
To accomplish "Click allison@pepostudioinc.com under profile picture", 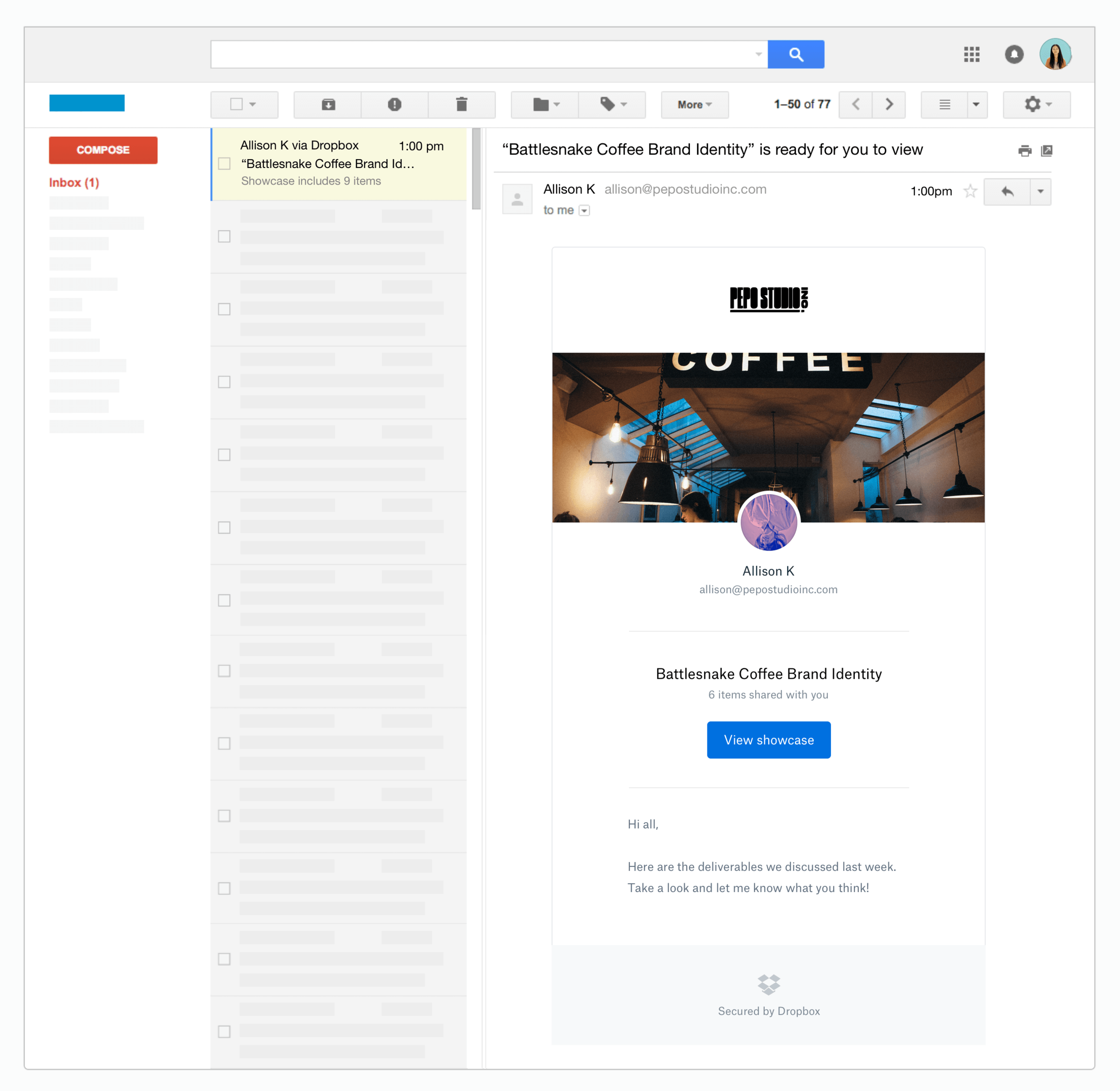I will [768, 589].
